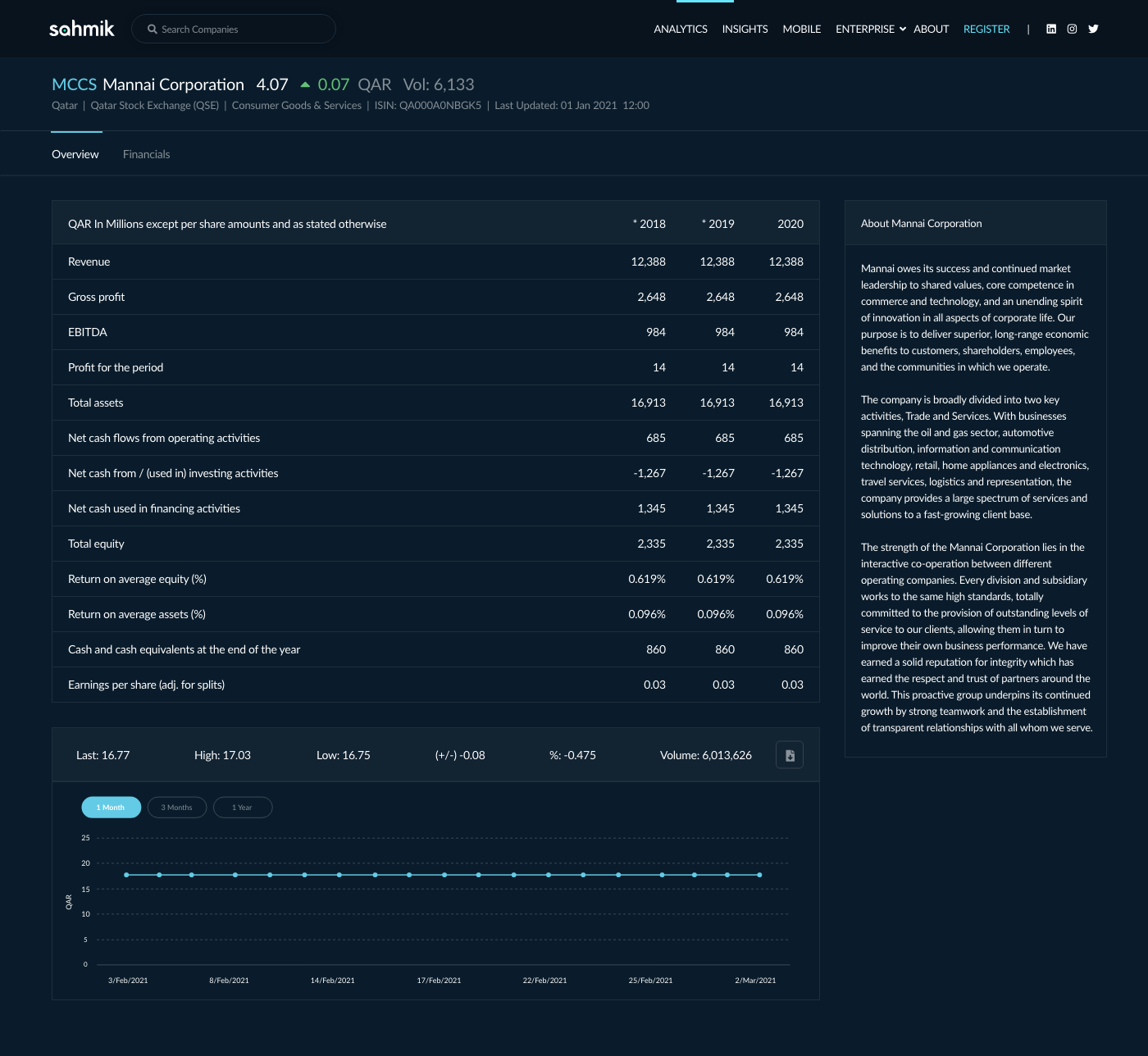
Task: Open the Twitter icon in header
Action: pyautogui.click(x=1093, y=29)
